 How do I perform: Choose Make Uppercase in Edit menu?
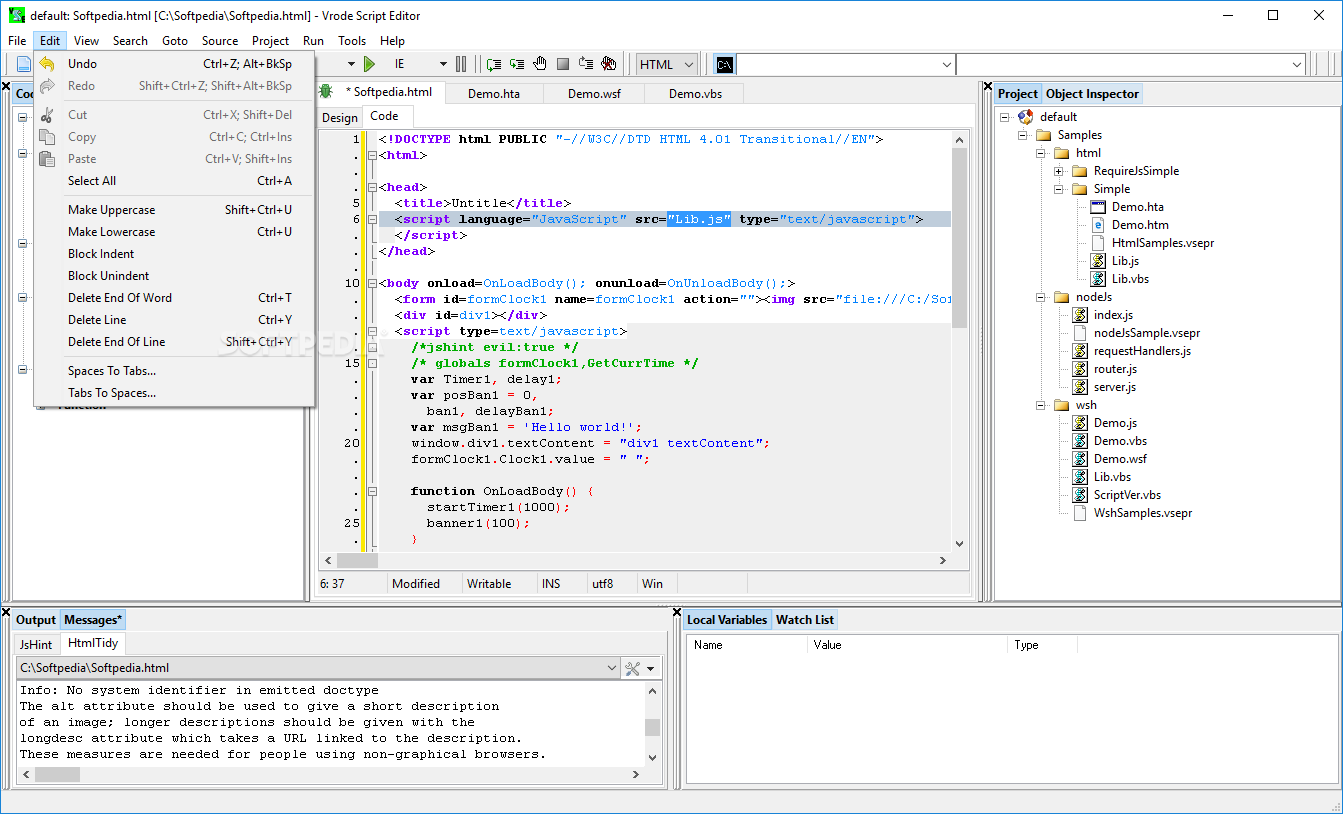tap(174, 210)
